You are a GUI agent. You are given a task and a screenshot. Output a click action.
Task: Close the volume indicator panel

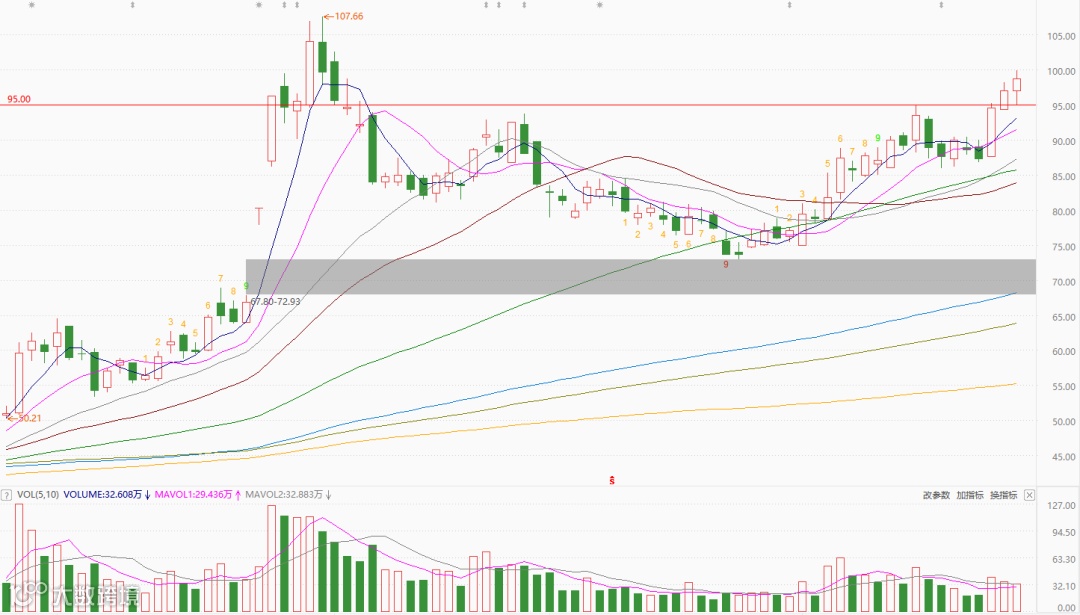1029,495
